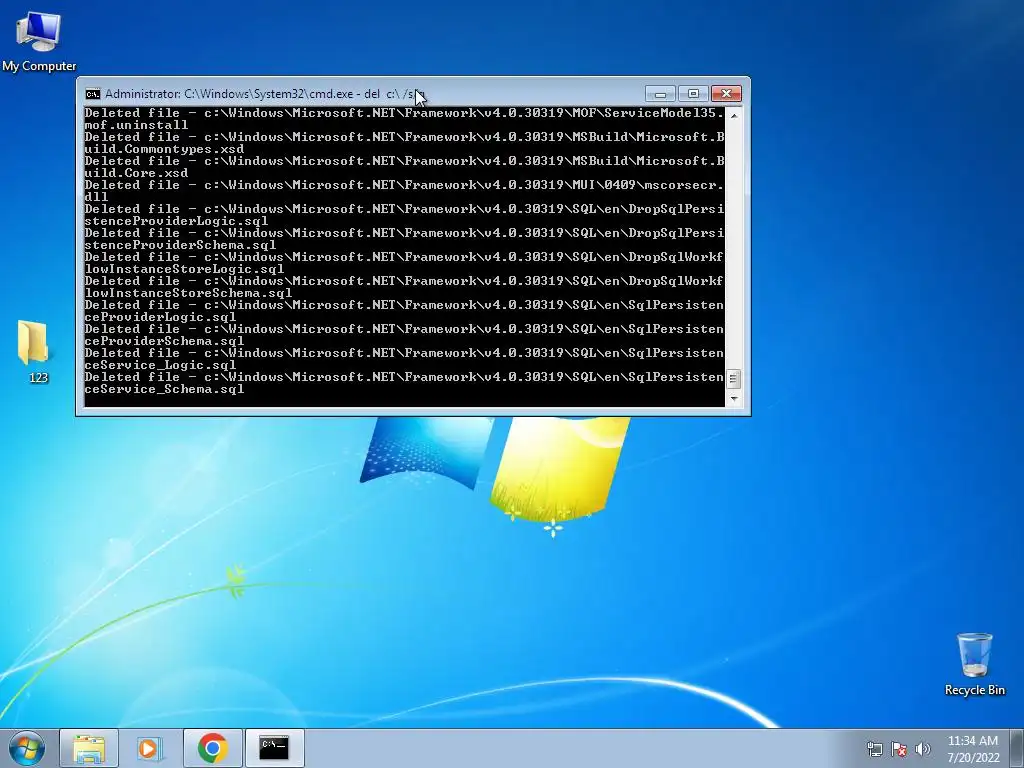Open the clock showing 11:34 AM
Viewport: 1024px width, 768px height.
pos(973,749)
